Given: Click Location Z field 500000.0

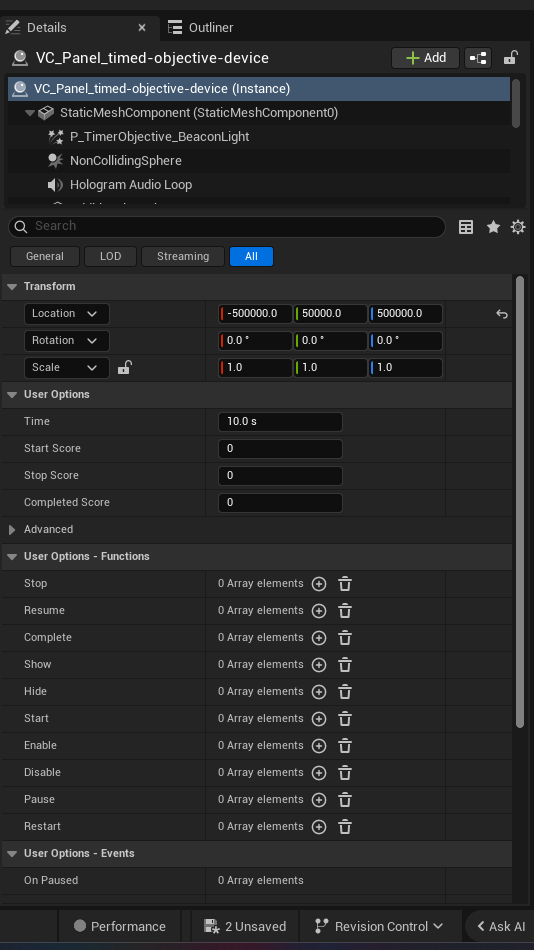Looking at the screenshot, I should click(x=406, y=314).
